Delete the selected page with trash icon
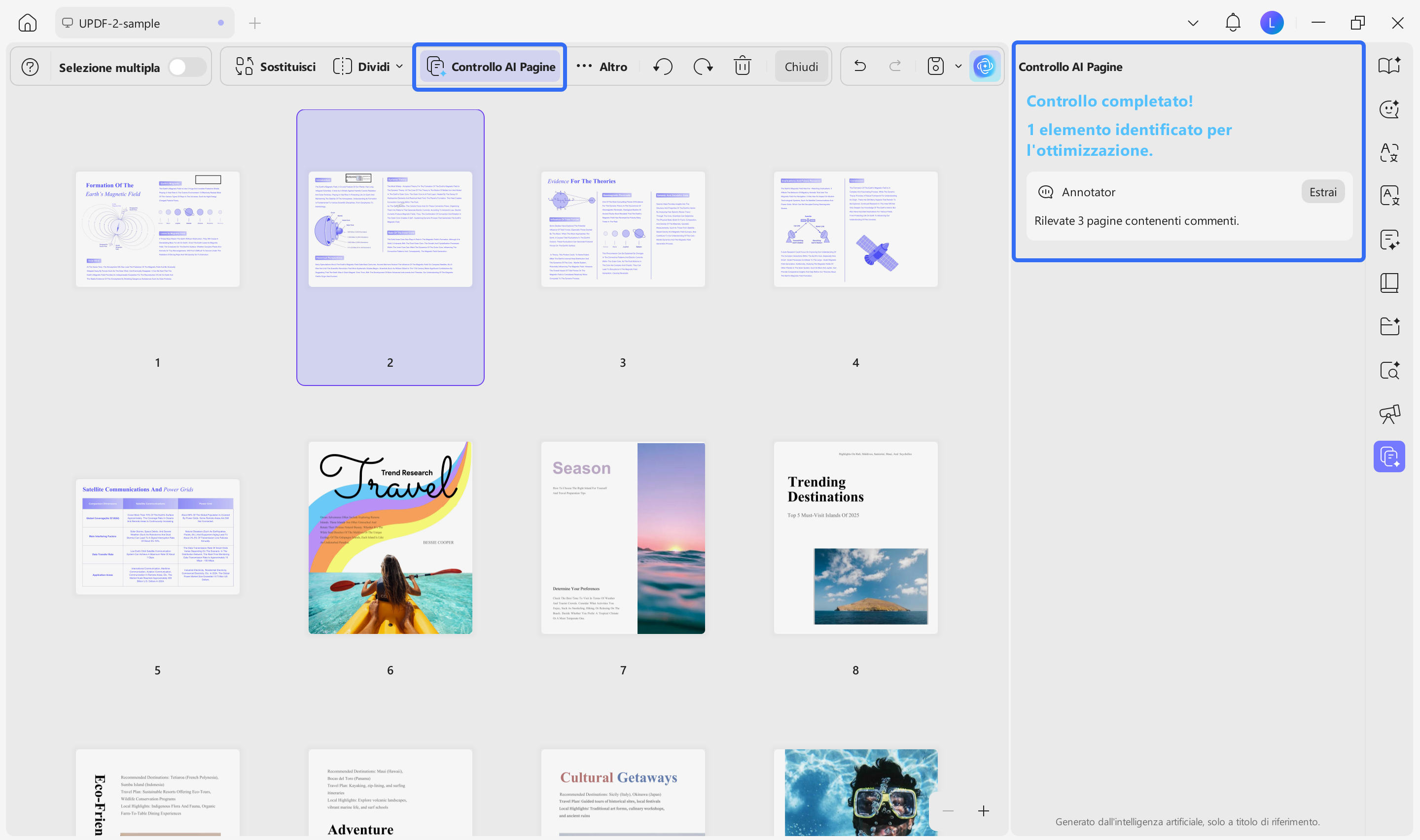 point(742,67)
